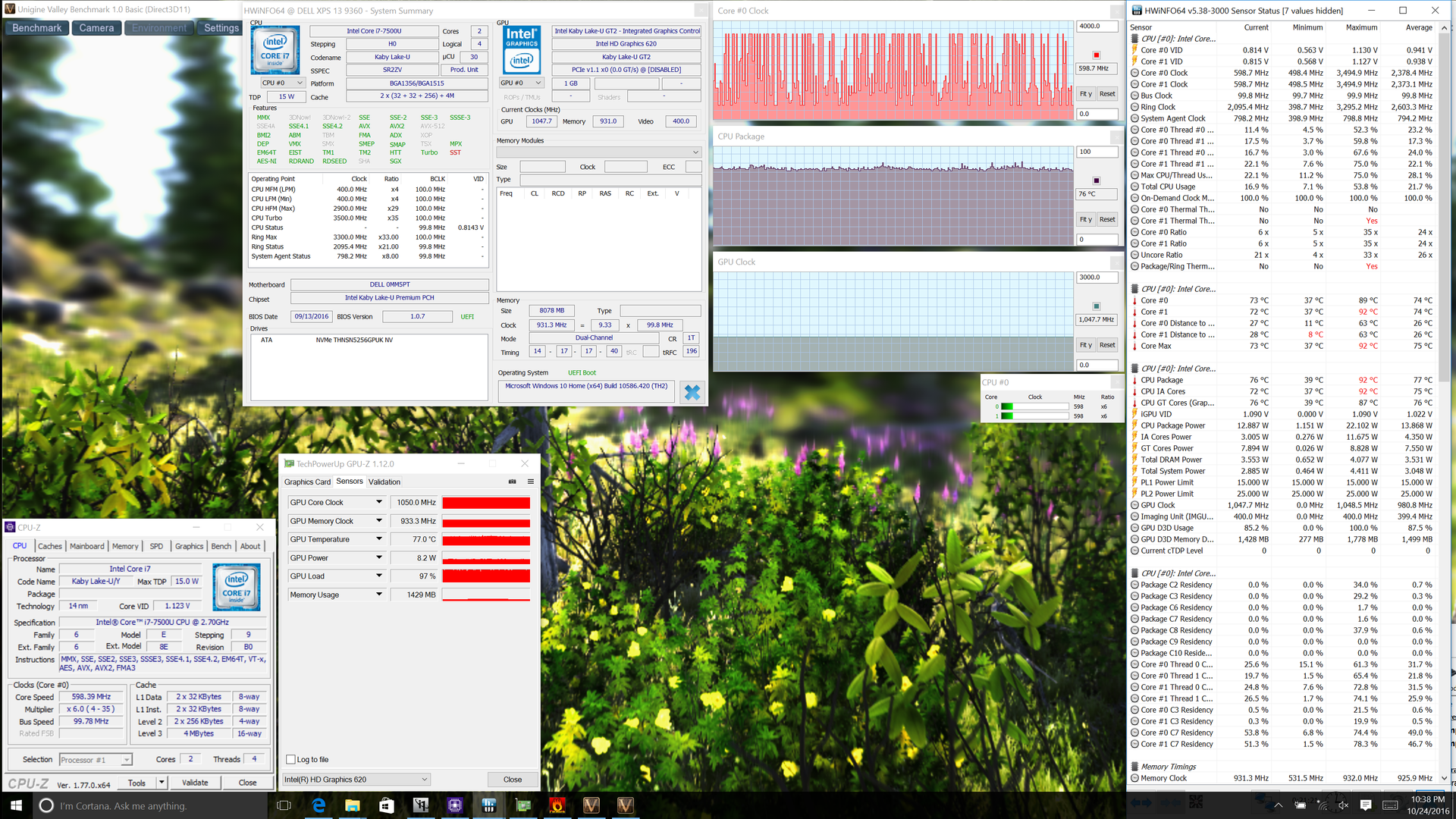This screenshot has width=1456, height=819.
Task: Click the GPU-Z screenshot camera icon
Action: (x=512, y=482)
